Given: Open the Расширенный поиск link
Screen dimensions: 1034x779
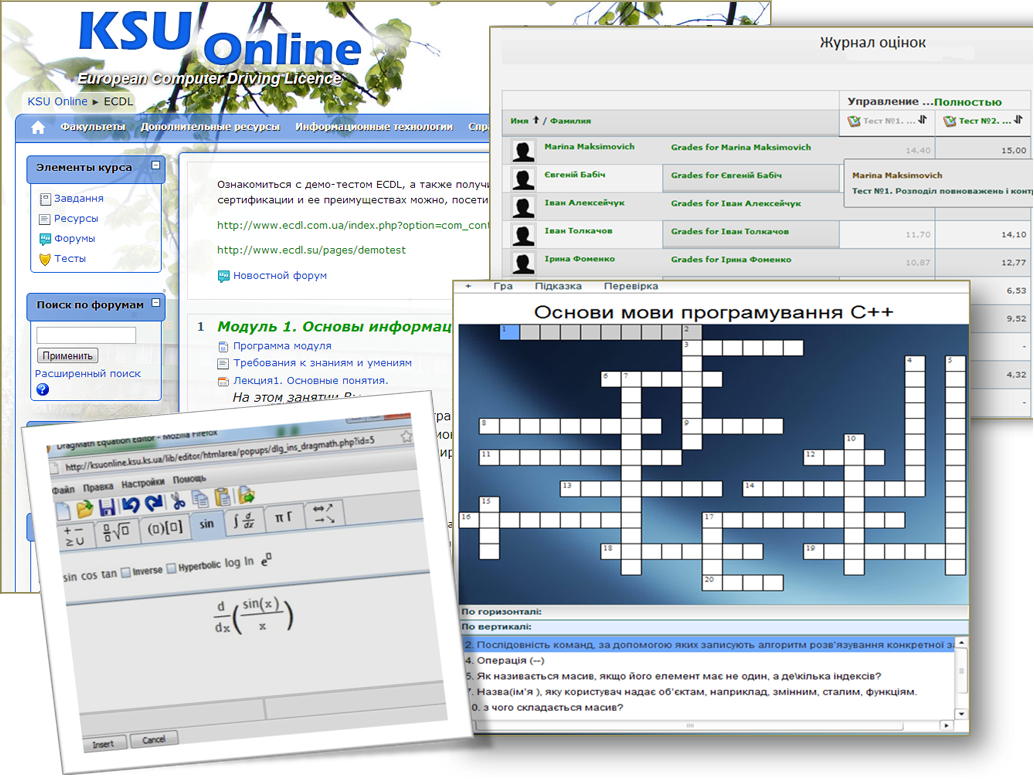Looking at the screenshot, I should [88, 373].
